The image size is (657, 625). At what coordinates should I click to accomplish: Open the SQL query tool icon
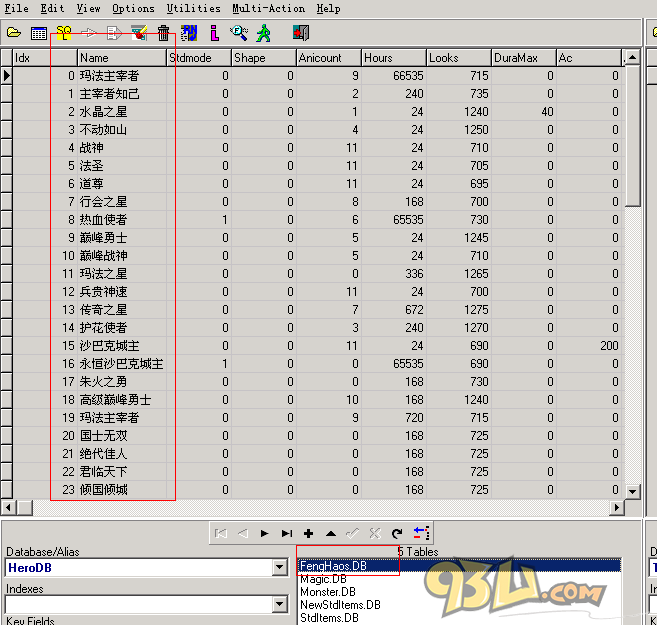tap(64, 33)
